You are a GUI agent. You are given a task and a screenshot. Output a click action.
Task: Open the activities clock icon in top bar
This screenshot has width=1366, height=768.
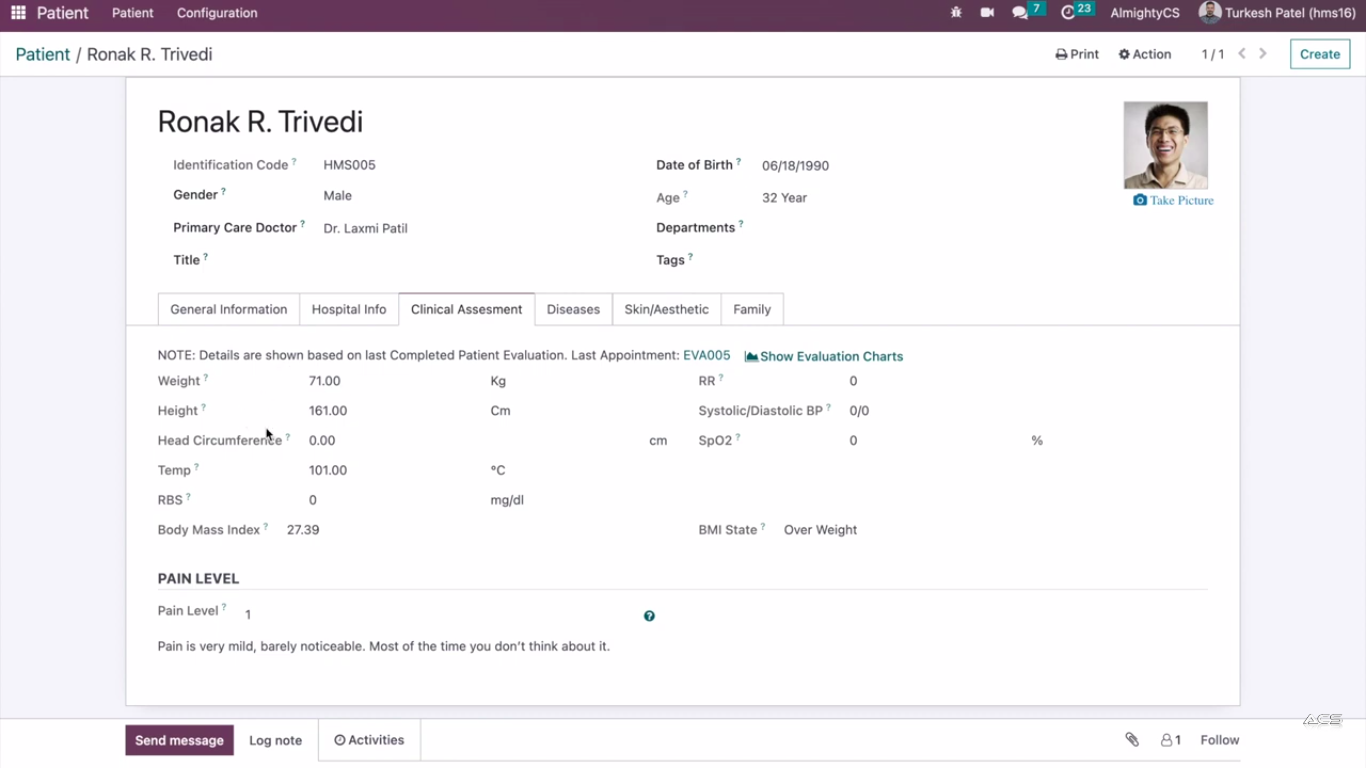[x=1068, y=13]
